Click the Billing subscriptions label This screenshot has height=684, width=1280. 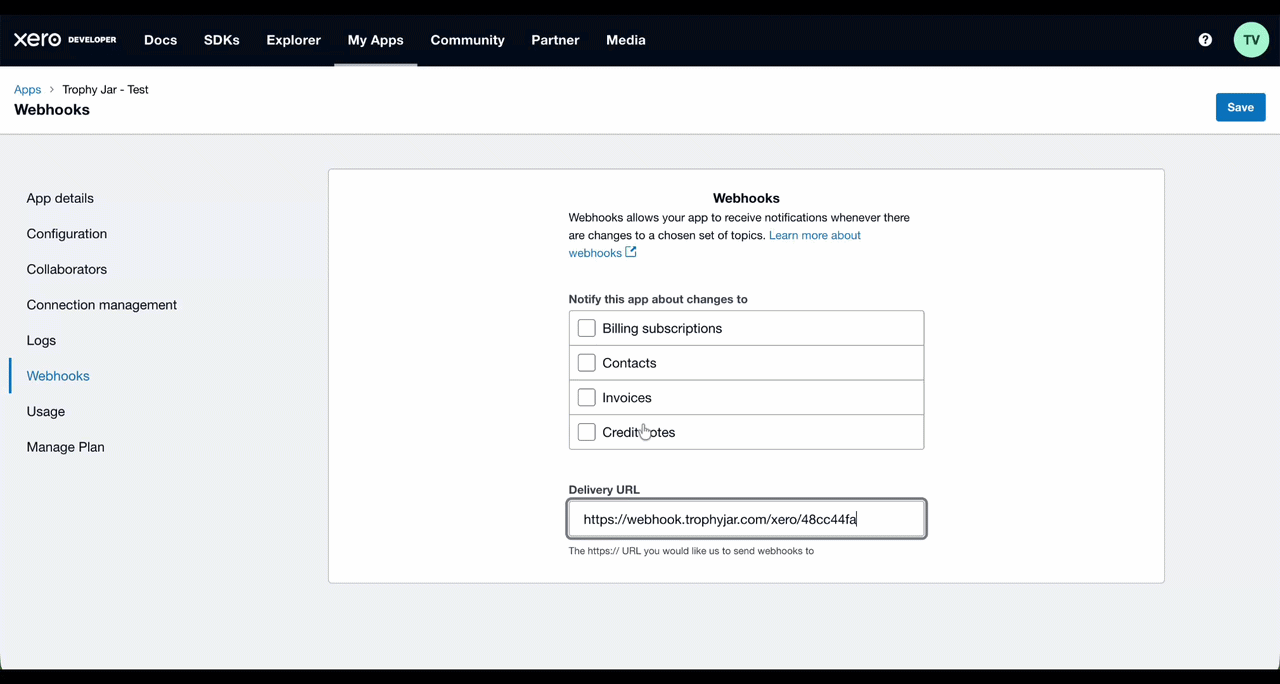pyautogui.click(x=662, y=328)
